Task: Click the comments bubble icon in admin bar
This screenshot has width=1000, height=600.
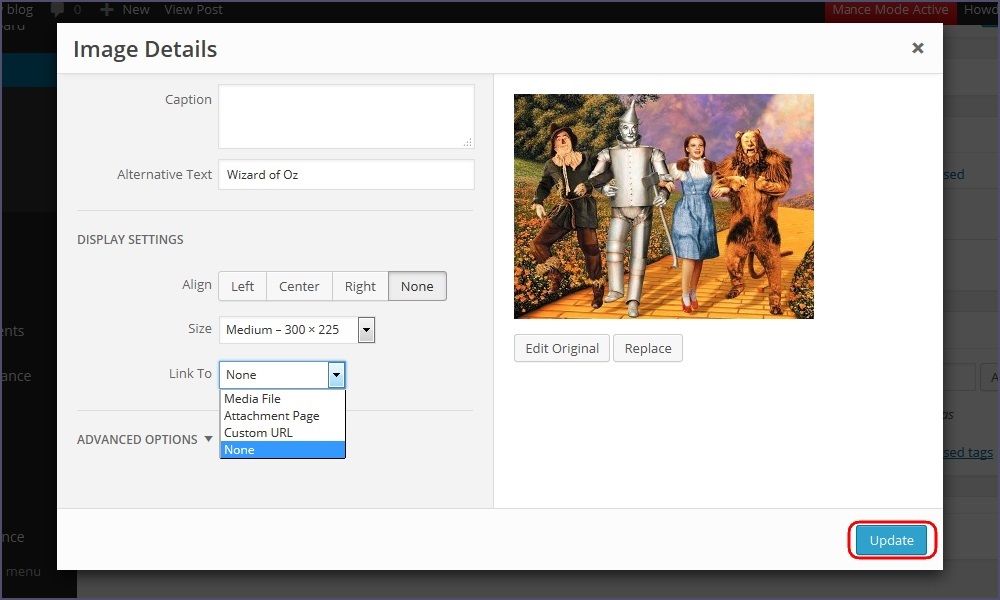Action: [58, 9]
